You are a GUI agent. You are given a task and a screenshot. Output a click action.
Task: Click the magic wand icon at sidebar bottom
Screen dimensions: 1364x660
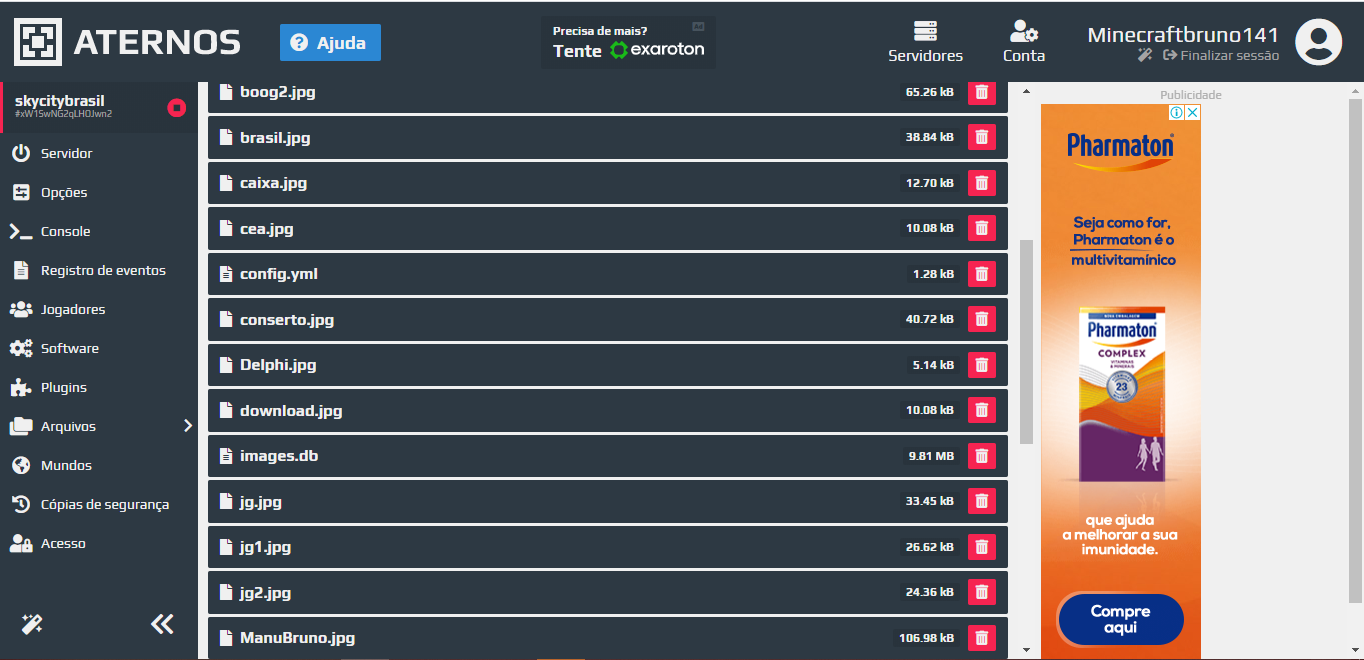coord(32,624)
